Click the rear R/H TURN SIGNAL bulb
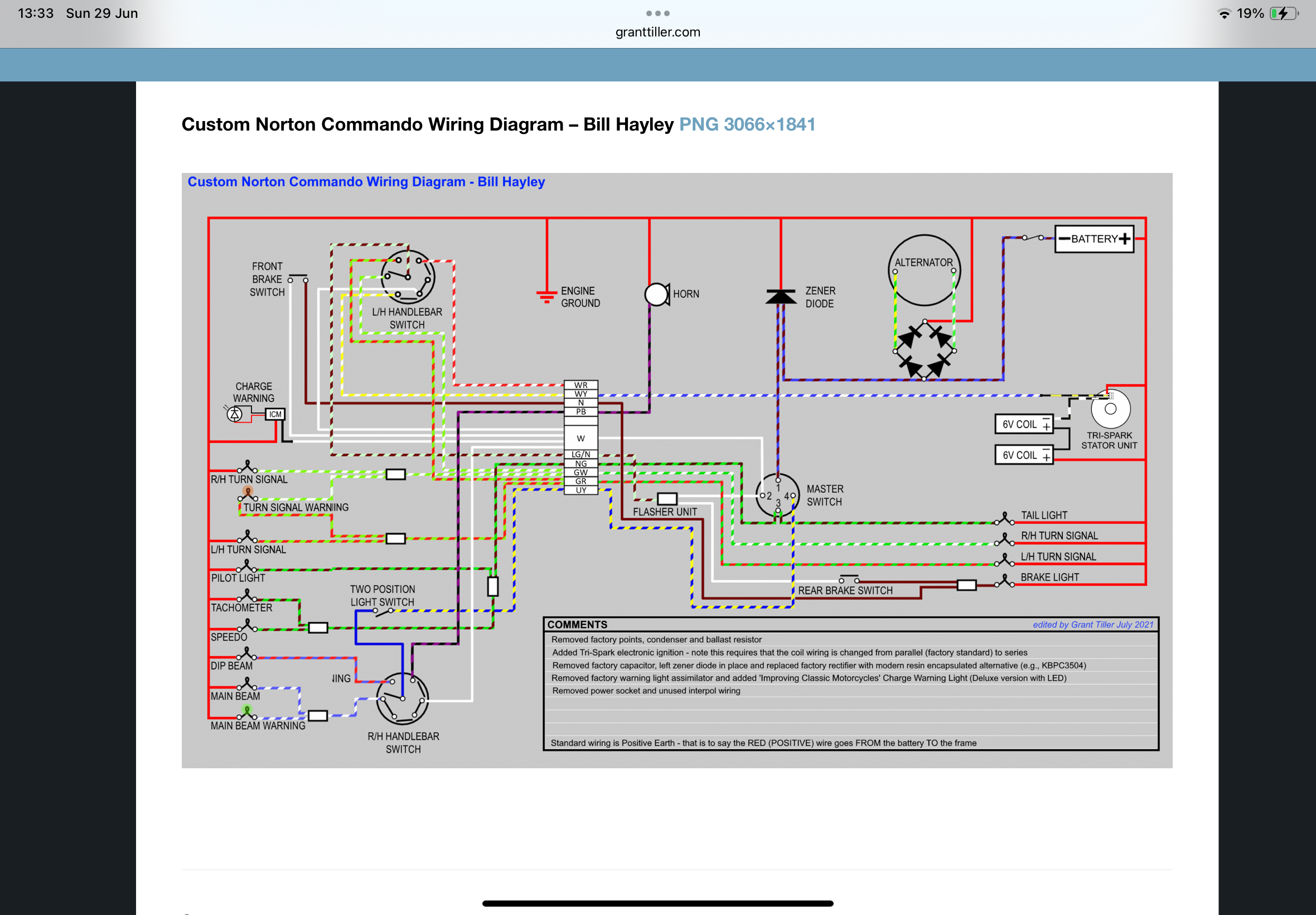The height and width of the screenshot is (915, 1316). [x=1004, y=540]
